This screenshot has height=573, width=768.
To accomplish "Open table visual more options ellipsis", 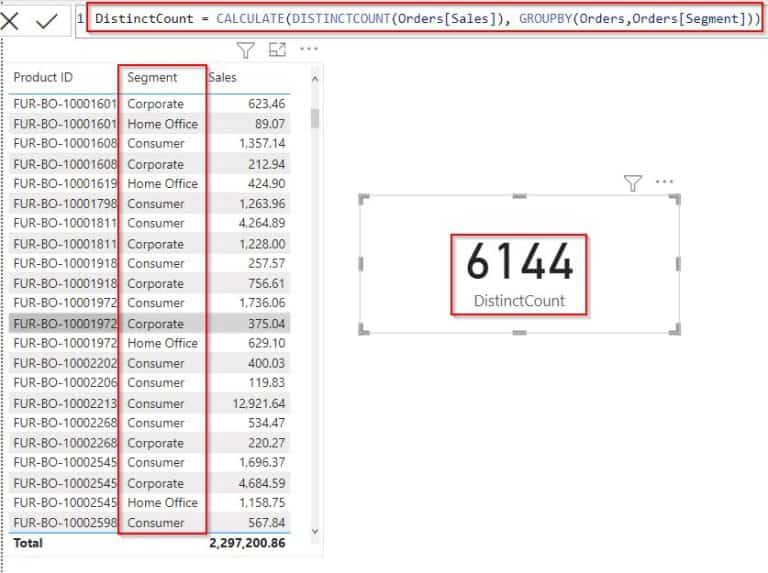I will point(309,48).
